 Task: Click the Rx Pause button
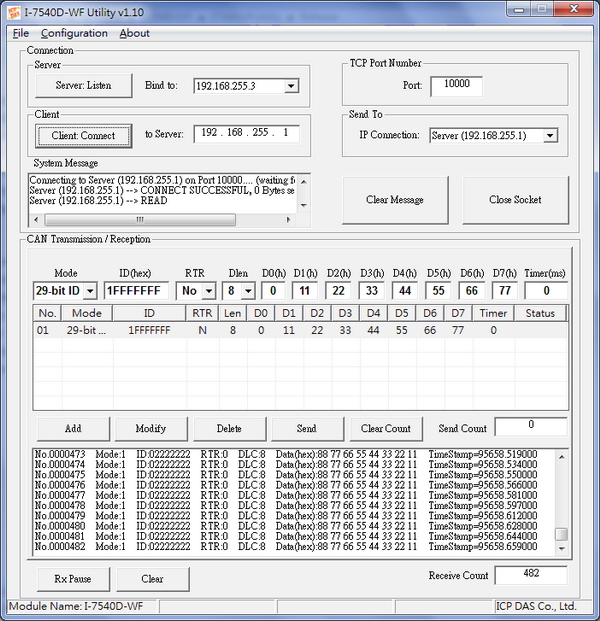click(x=73, y=579)
